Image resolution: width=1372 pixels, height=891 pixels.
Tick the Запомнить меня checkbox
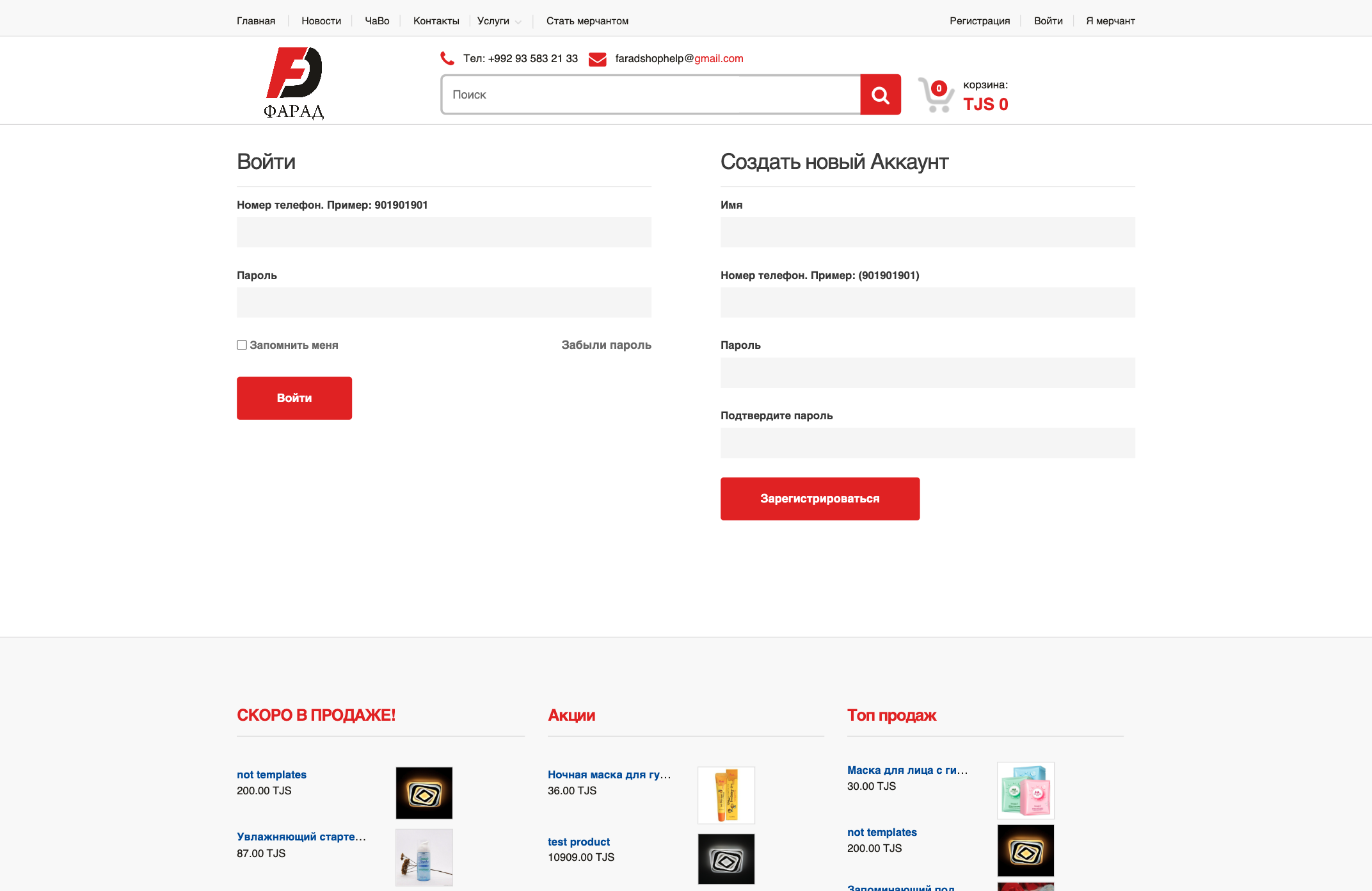(x=242, y=345)
